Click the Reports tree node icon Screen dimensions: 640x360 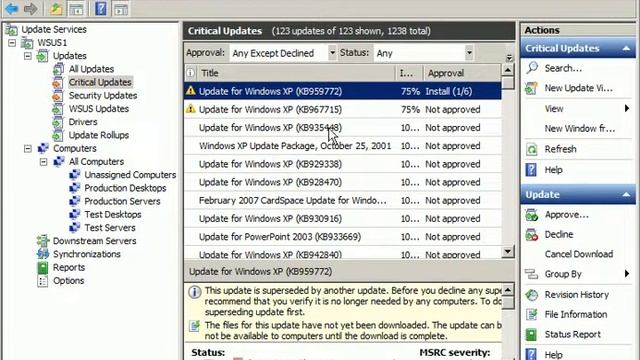(x=43, y=267)
